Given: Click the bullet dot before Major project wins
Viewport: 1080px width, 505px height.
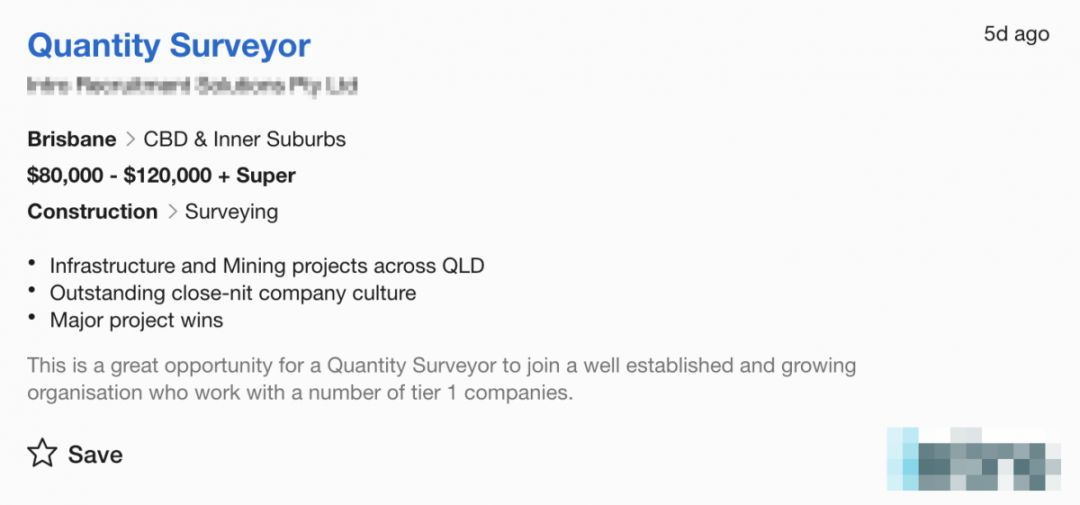Looking at the screenshot, I should tap(33, 317).
